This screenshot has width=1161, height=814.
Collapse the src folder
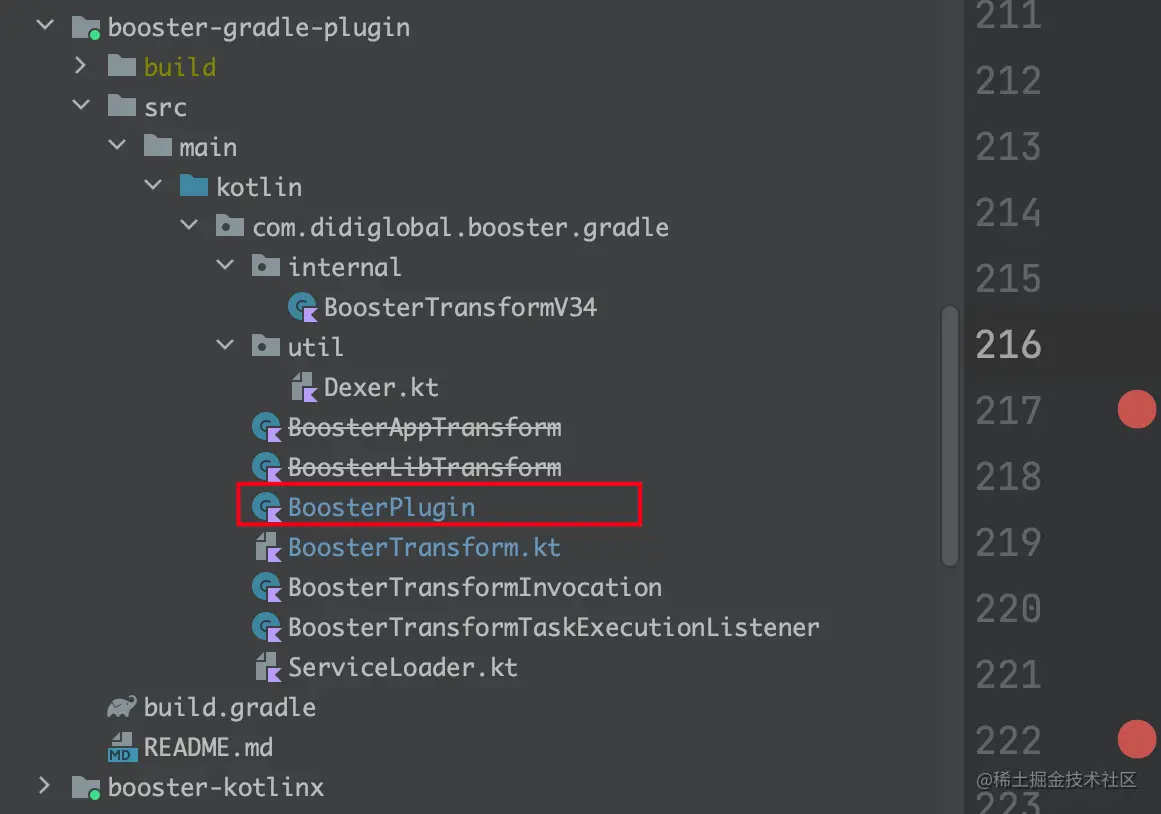pyautogui.click(x=81, y=105)
